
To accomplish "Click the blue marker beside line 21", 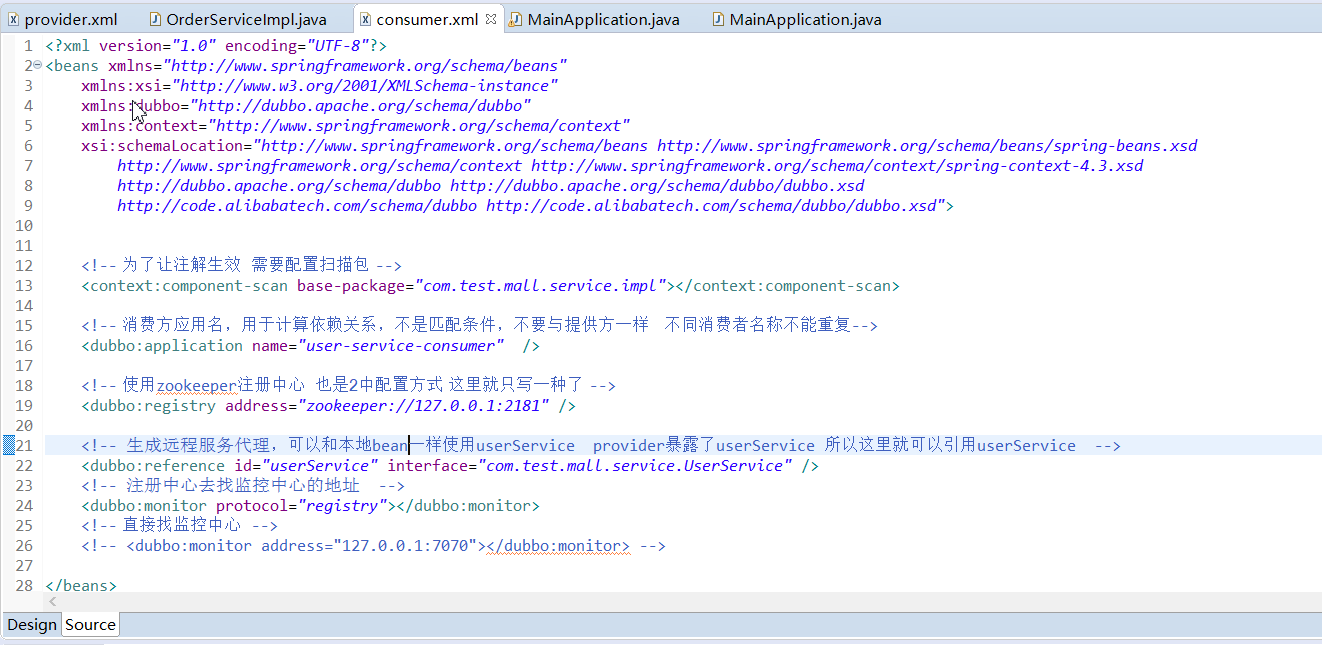I will coord(9,446).
